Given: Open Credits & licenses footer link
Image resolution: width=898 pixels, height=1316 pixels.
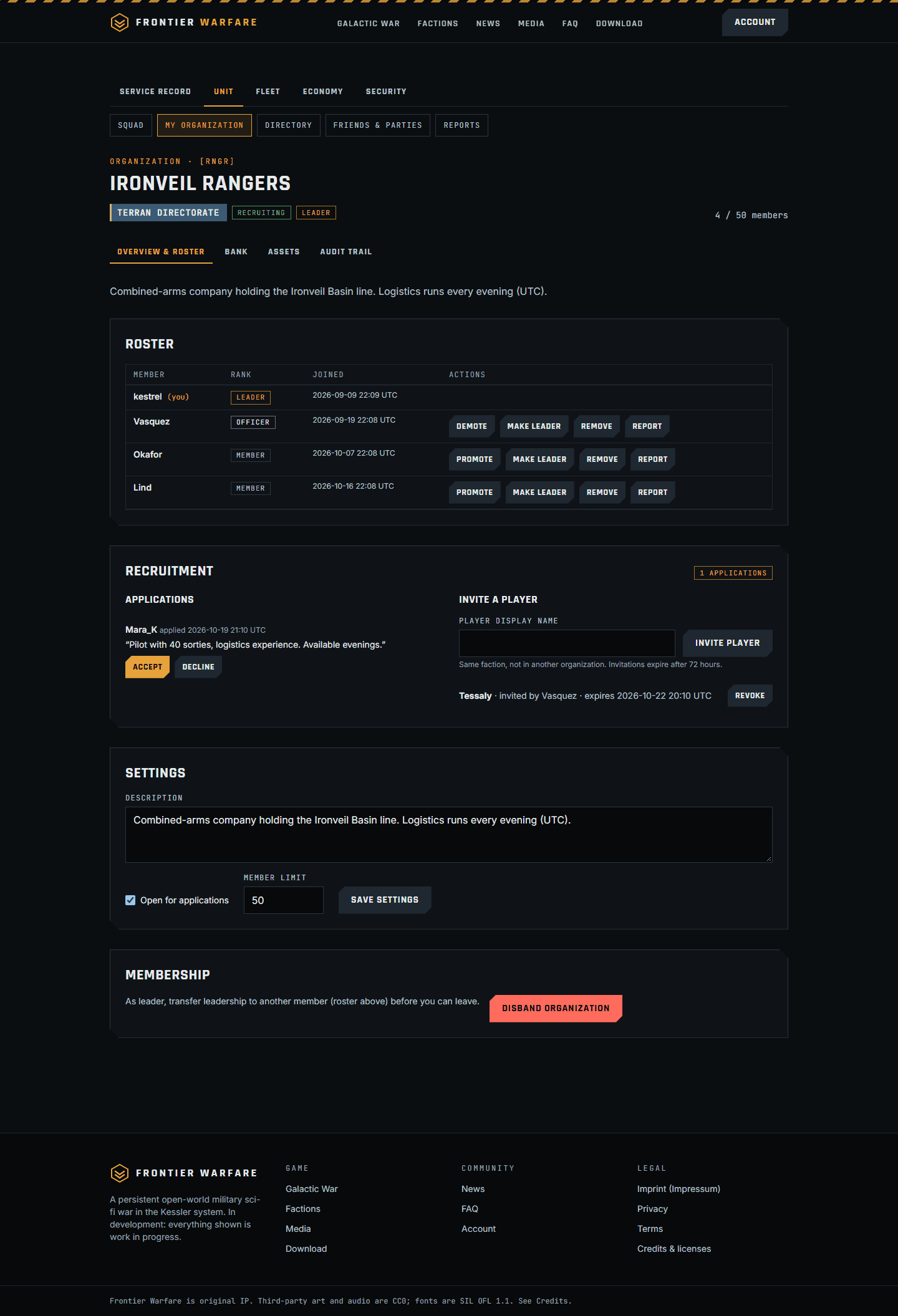Looking at the screenshot, I should tap(674, 1249).
